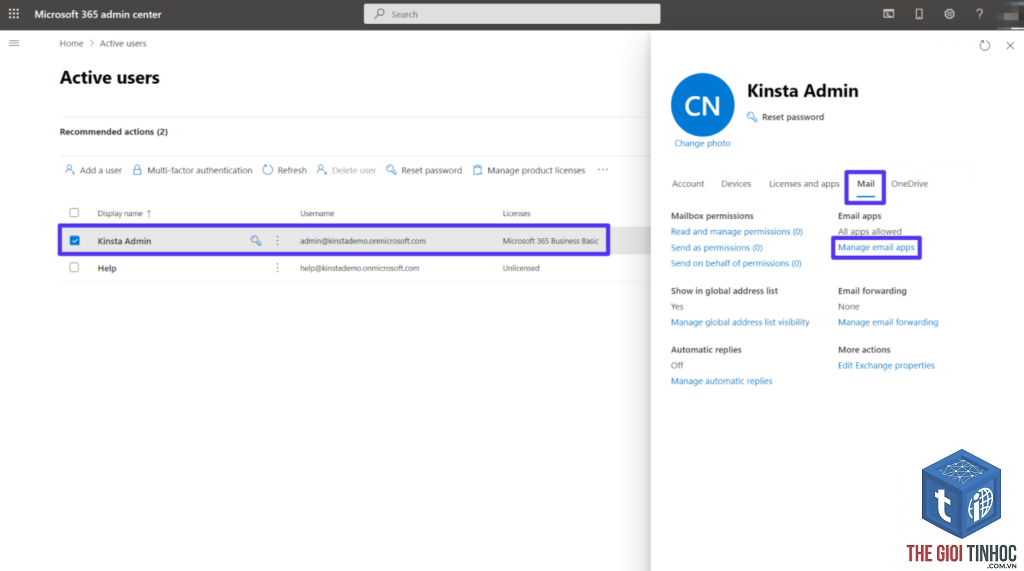This screenshot has width=1024, height=571.
Task: Select the Mail tab
Action: point(865,184)
